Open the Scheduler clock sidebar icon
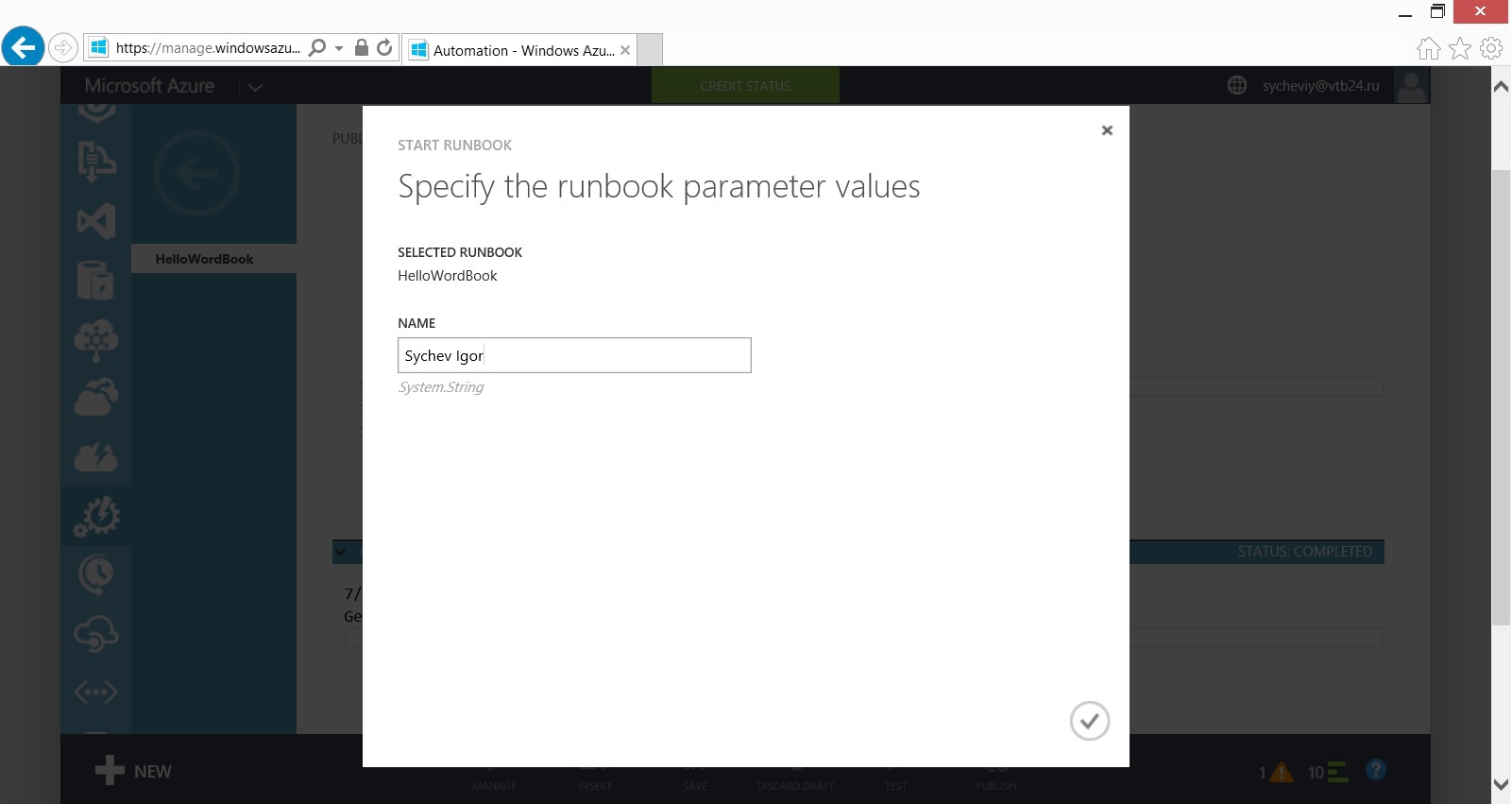The width and height of the screenshot is (1512, 804). 95,574
